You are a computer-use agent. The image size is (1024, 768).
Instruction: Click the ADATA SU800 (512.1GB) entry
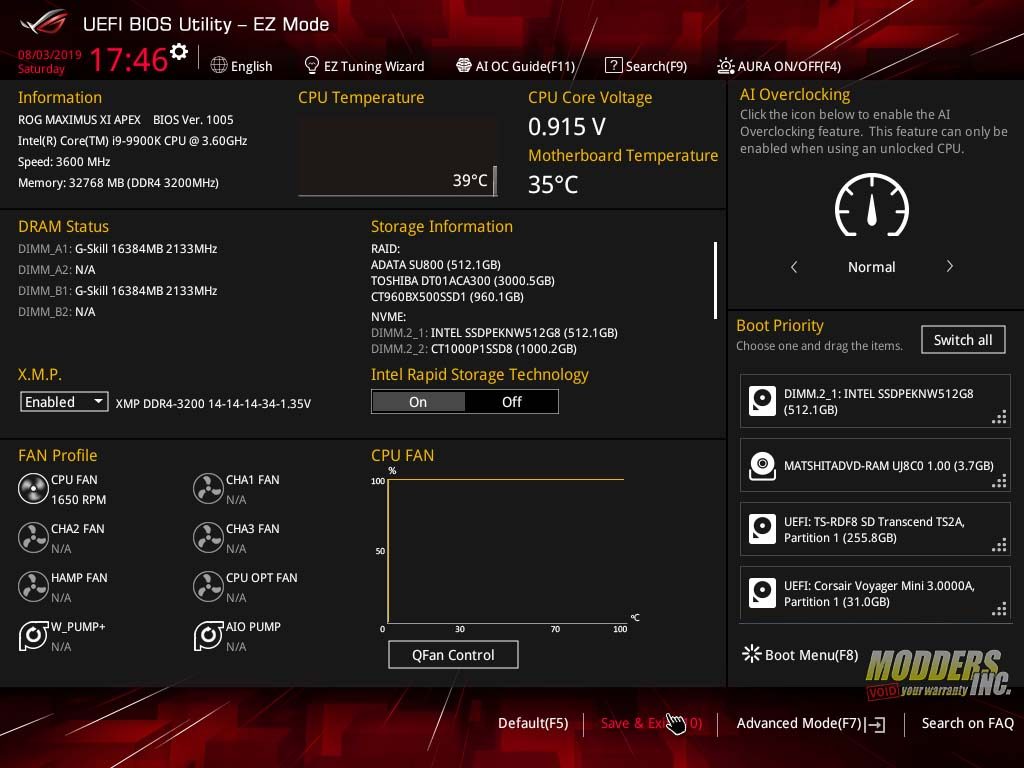pos(436,264)
